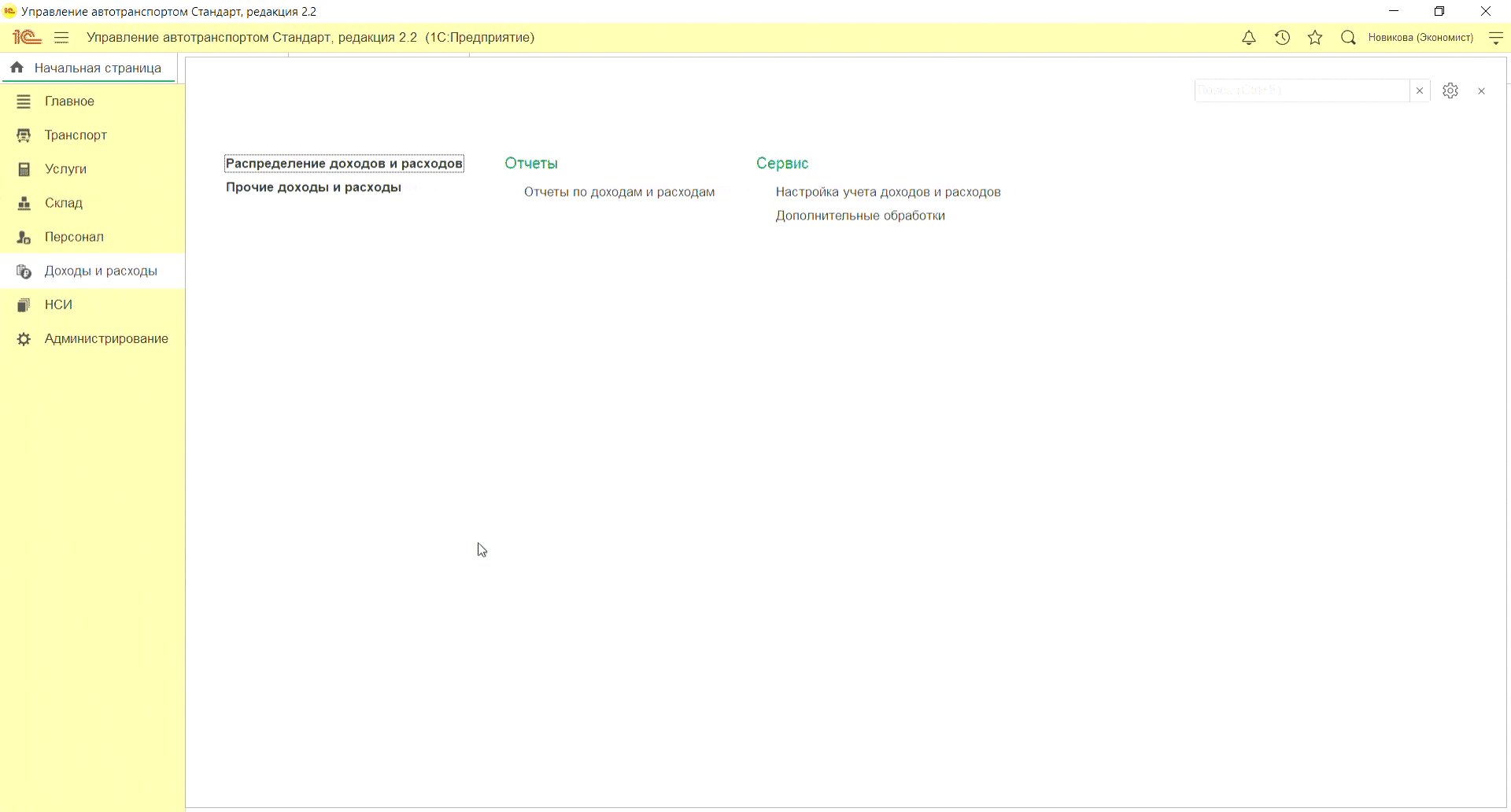Click application title in header bar
The image size is (1511, 812).
310,38
